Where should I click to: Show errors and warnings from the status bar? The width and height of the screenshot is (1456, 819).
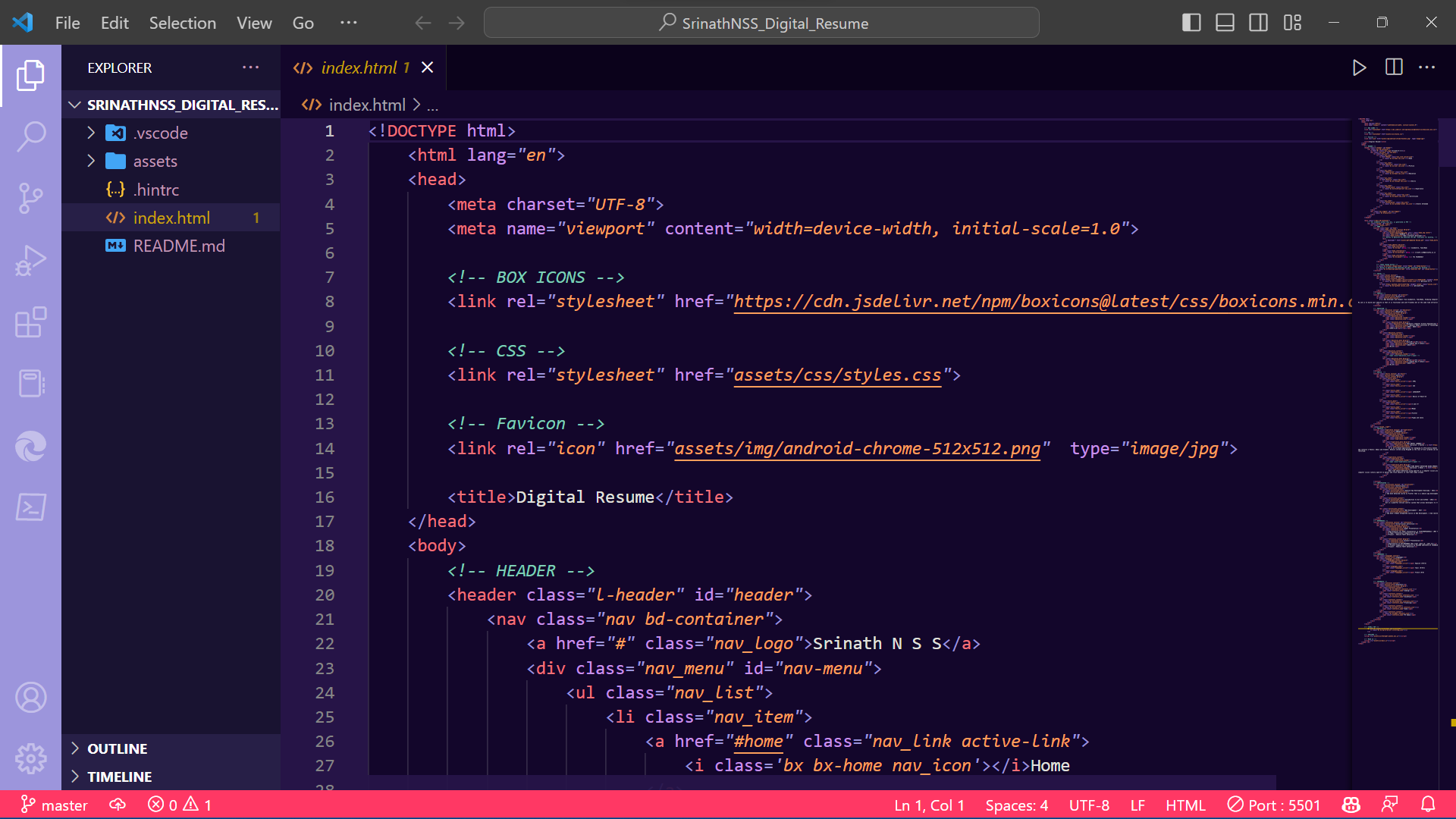point(180,805)
